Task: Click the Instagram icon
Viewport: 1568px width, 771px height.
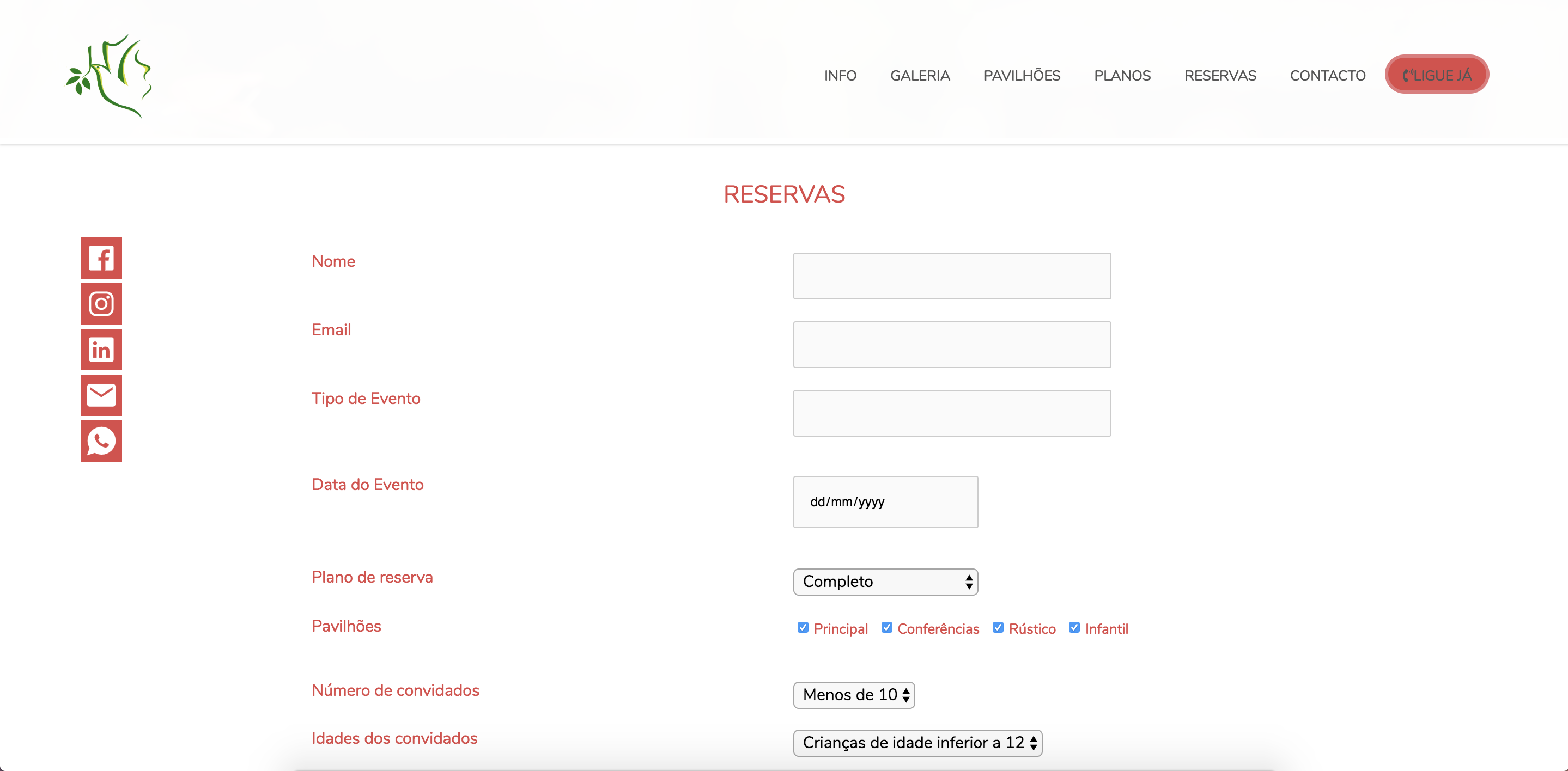Action: point(101,304)
